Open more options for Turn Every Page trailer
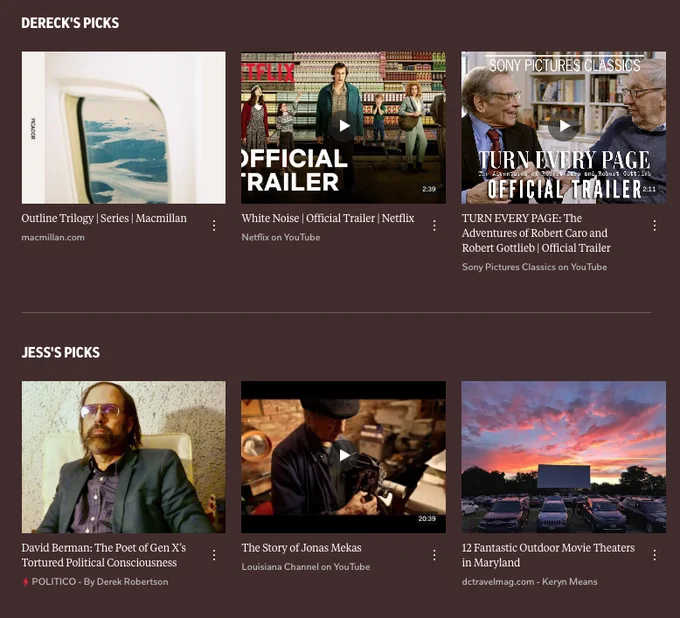 [654, 226]
